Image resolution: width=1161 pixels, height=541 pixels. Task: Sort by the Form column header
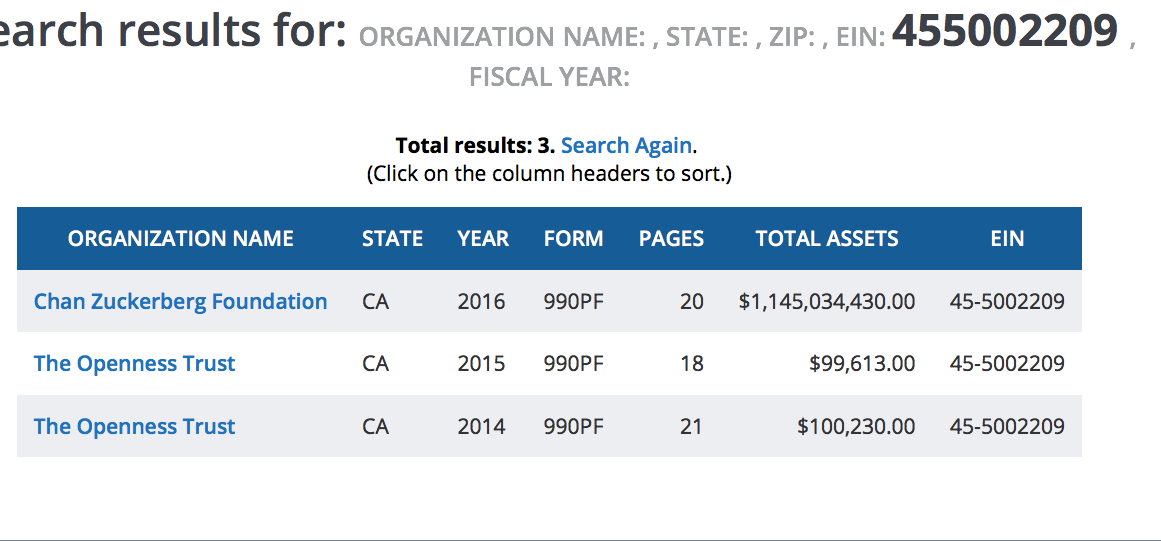click(573, 238)
